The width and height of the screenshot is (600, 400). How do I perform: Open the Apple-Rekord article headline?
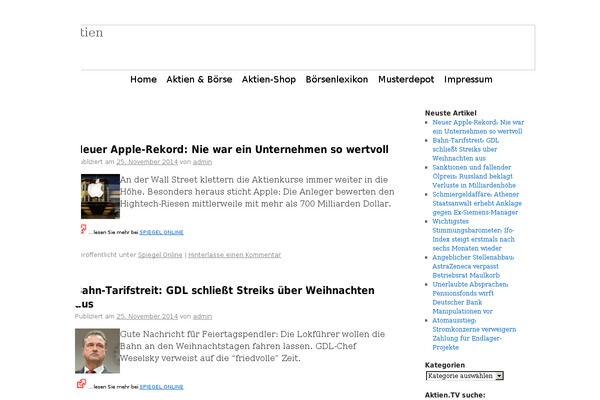tap(235, 149)
